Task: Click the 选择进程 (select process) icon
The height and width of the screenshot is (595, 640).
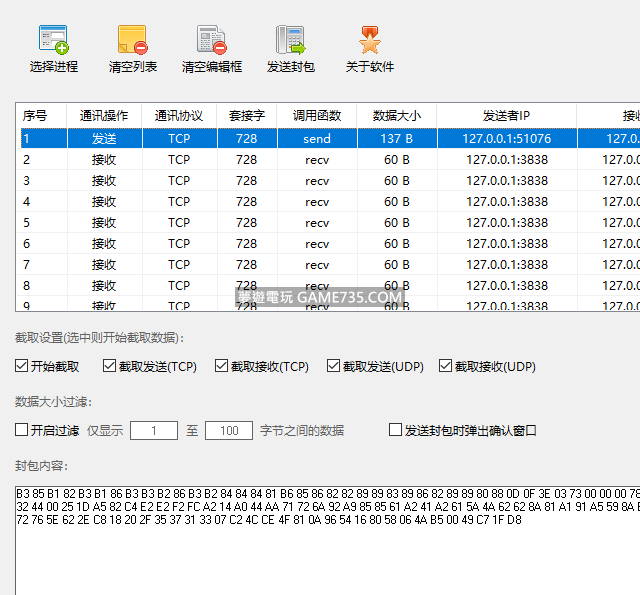Action: (53, 41)
